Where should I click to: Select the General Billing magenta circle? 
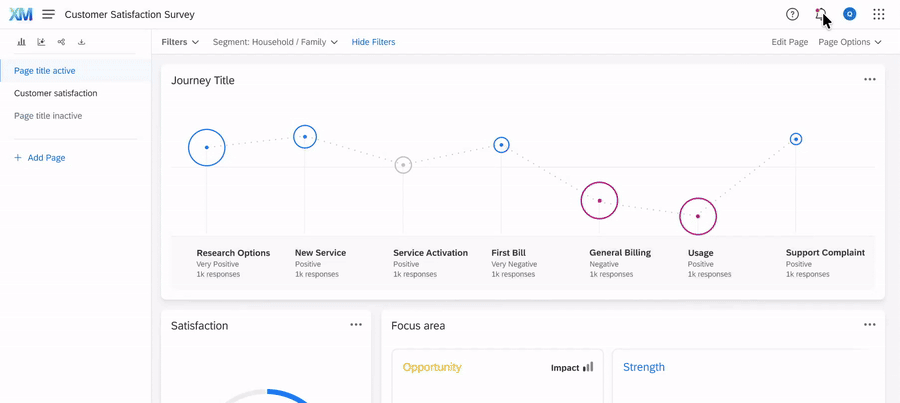(x=599, y=200)
